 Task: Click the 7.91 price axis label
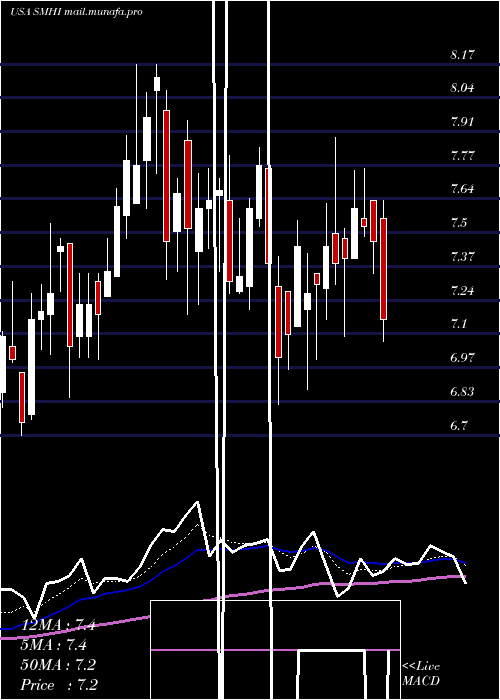[462, 122]
